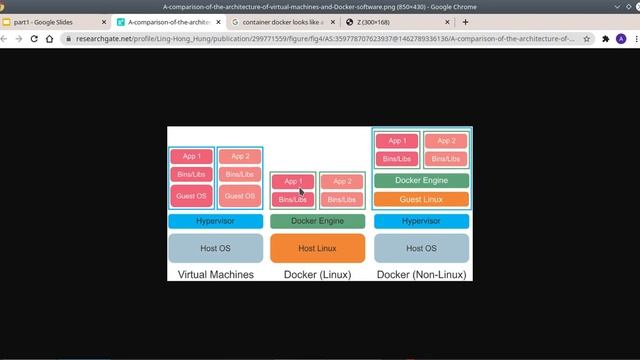
Task: Open the browser home page
Action: tap(49, 39)
